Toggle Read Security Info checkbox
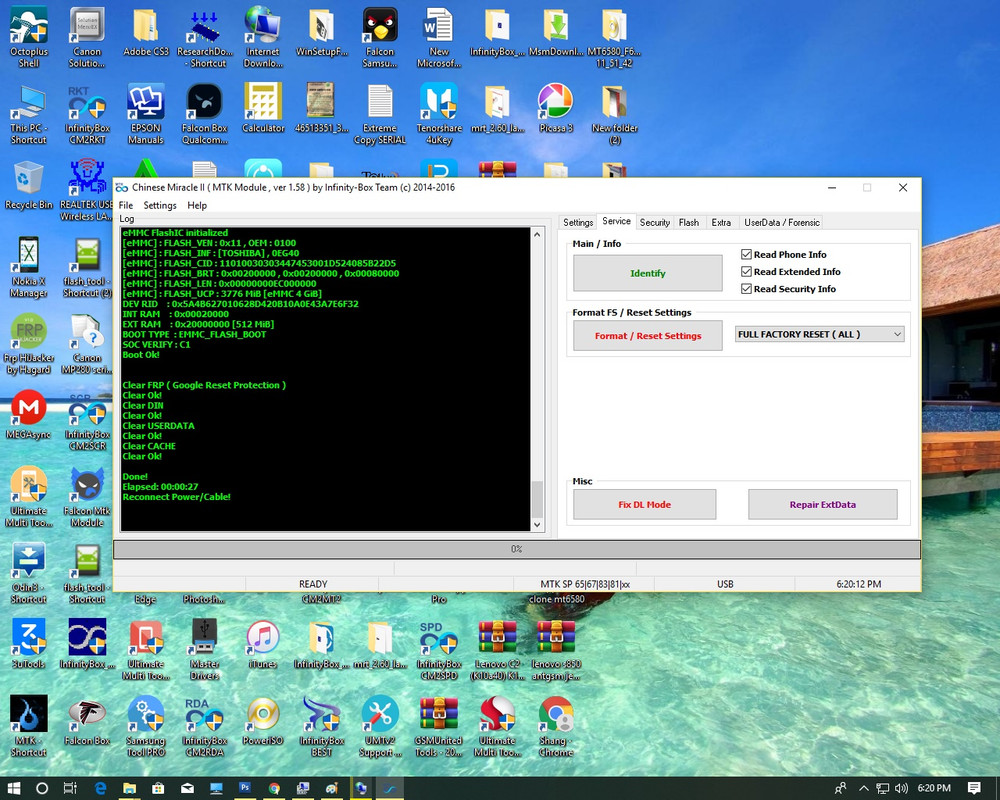This screenshot has width=1000, height=800. click(x=746, y=289)
